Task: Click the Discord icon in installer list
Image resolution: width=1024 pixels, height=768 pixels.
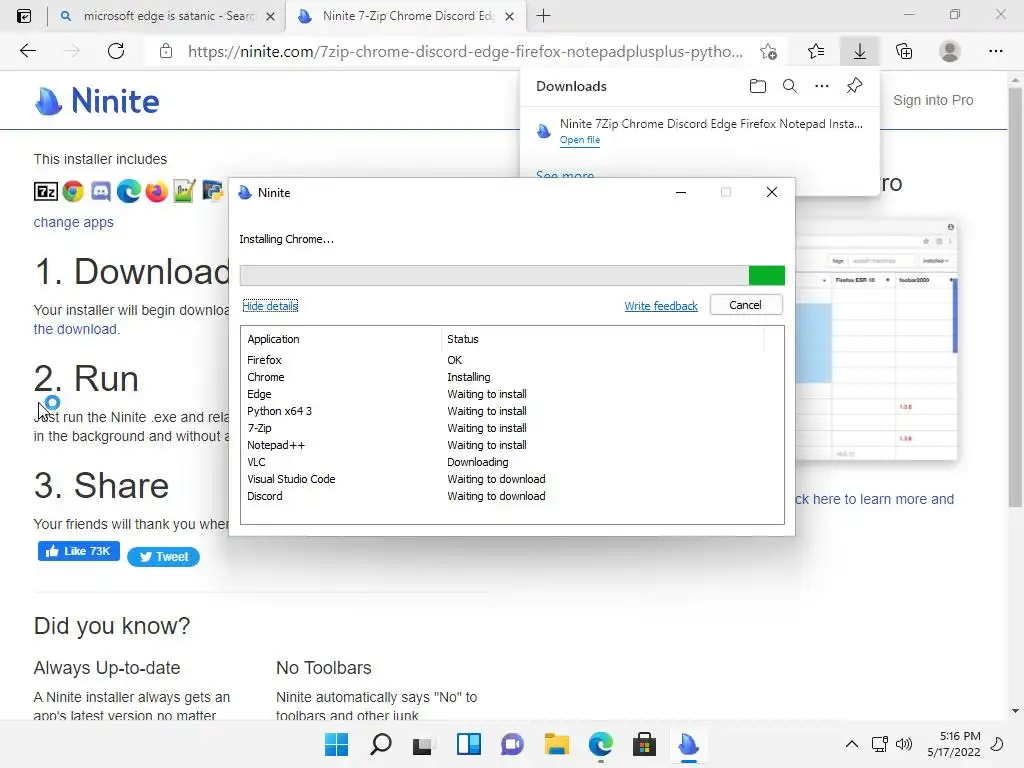Action: [x=101, y=191]
